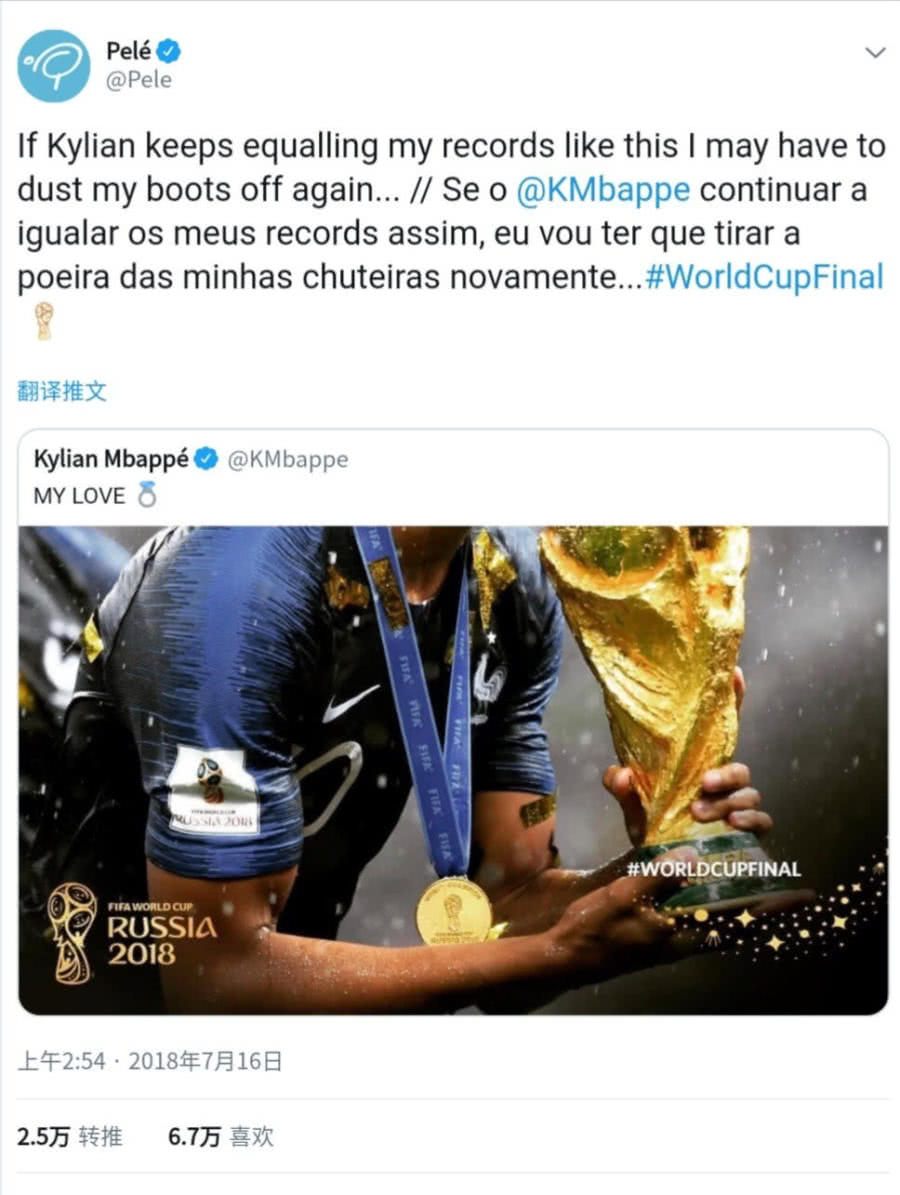This screenshot has width=900, height=1195.
Task: Open the tweet timestamp 上午2:54 · 2018年7月16日
Action: (150, 1061)
